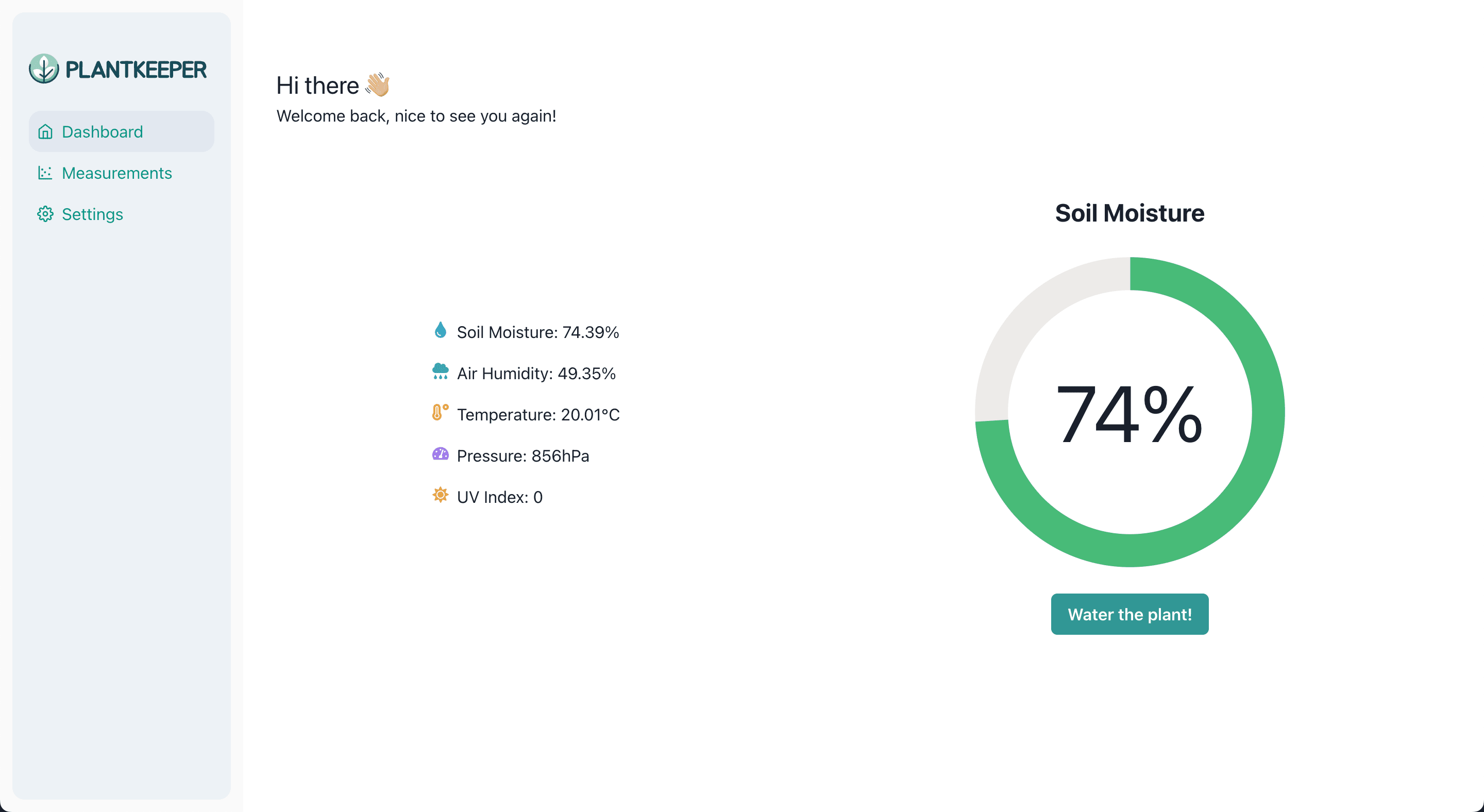Click the air humidity rain cloud icon
This screenshot has width=1484, height=812.
[440, 371]
